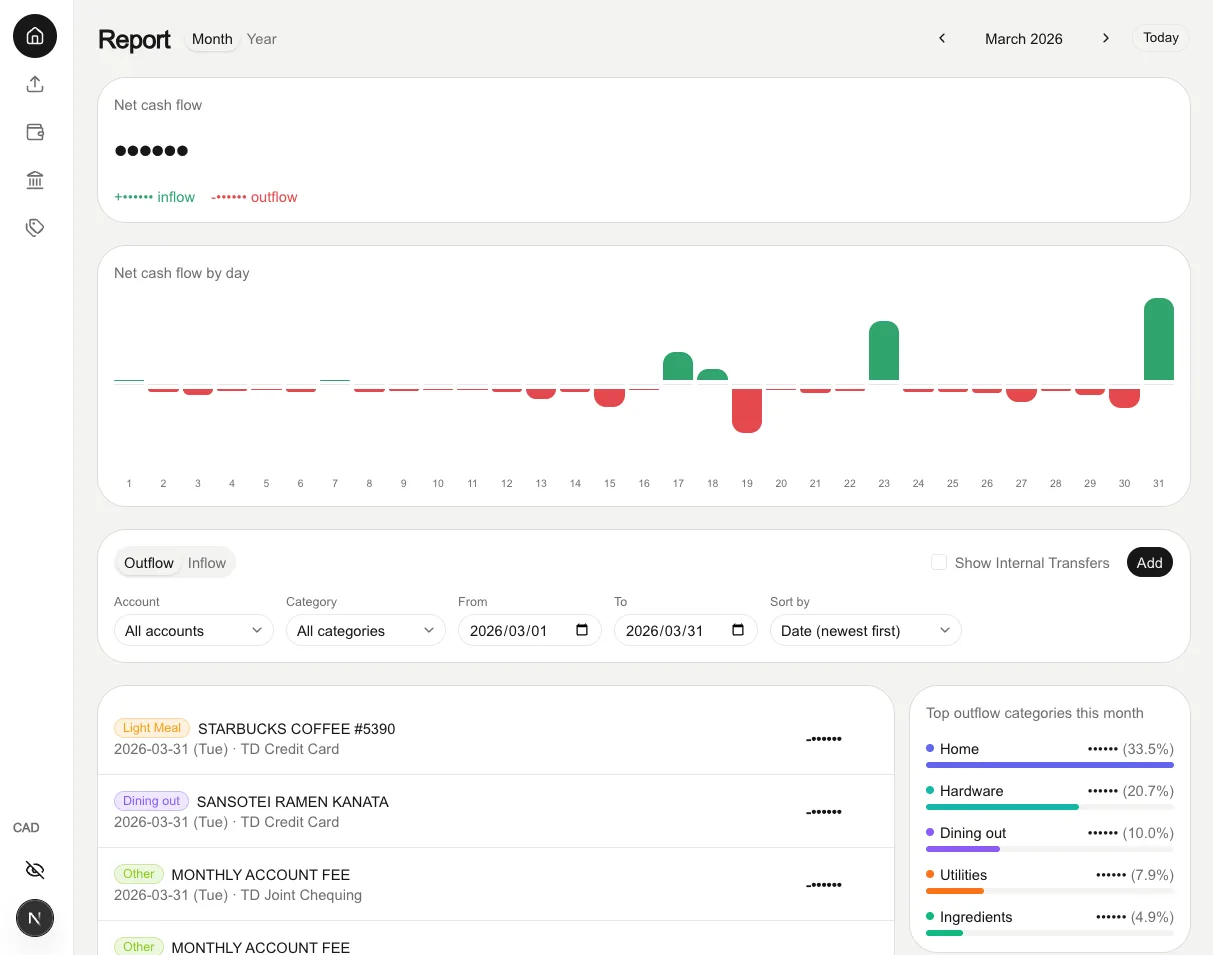Click the red bar for day 15
Screen dimensions: 1213x955
point(610,397)
